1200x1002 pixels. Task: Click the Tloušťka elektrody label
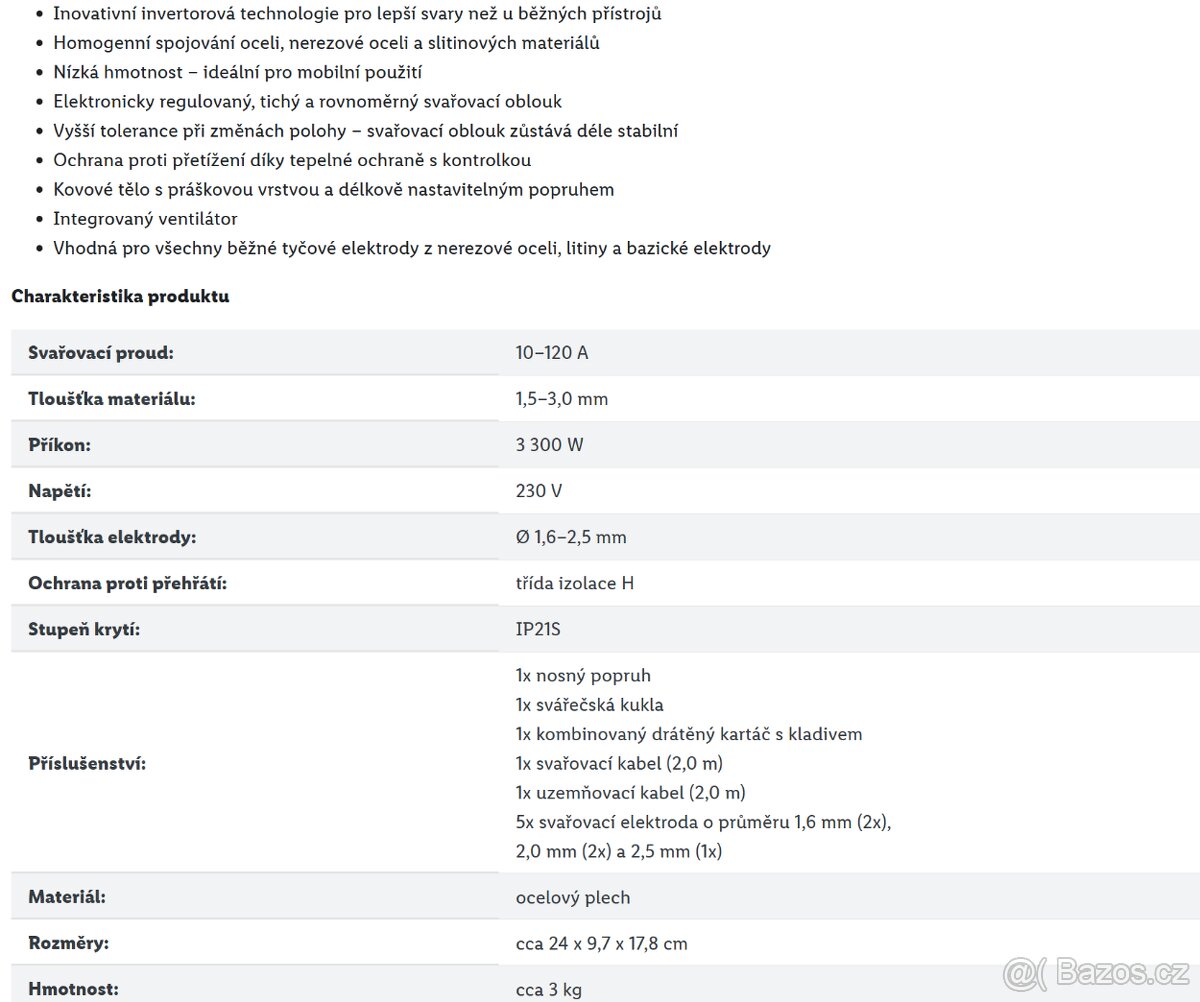tap(112, 537)
